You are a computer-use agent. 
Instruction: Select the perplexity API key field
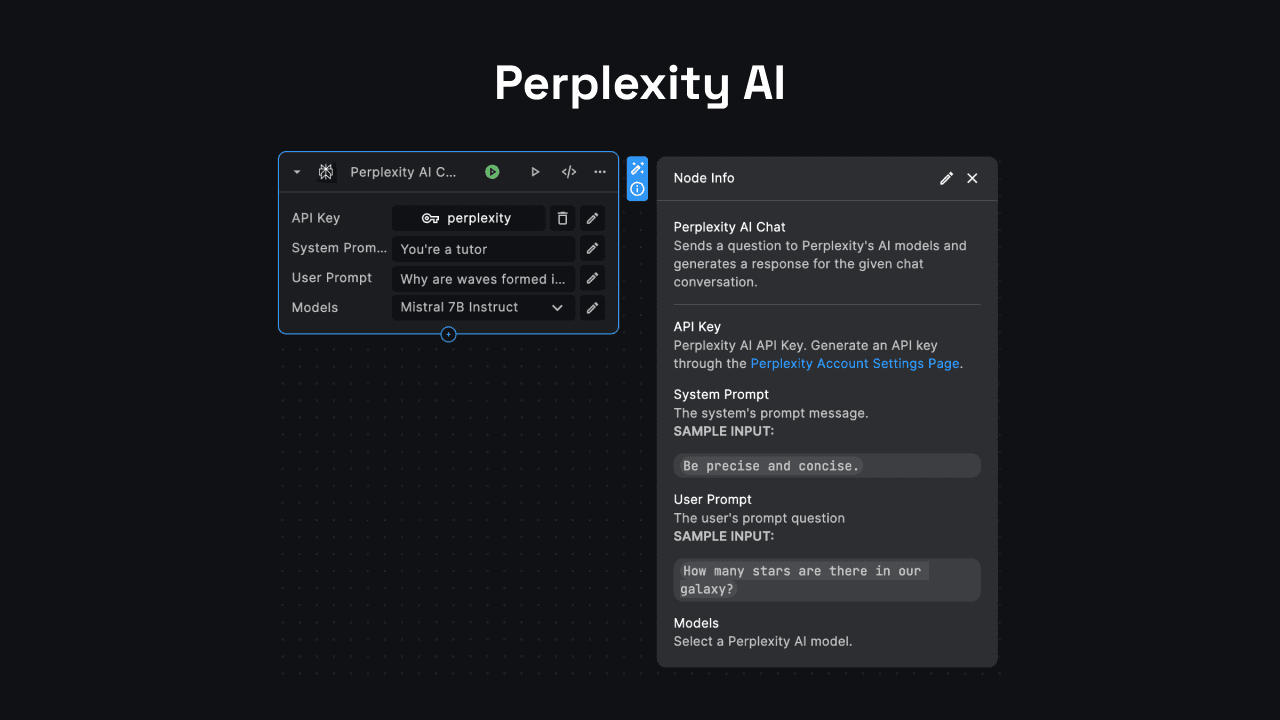(x=469, y=218)
